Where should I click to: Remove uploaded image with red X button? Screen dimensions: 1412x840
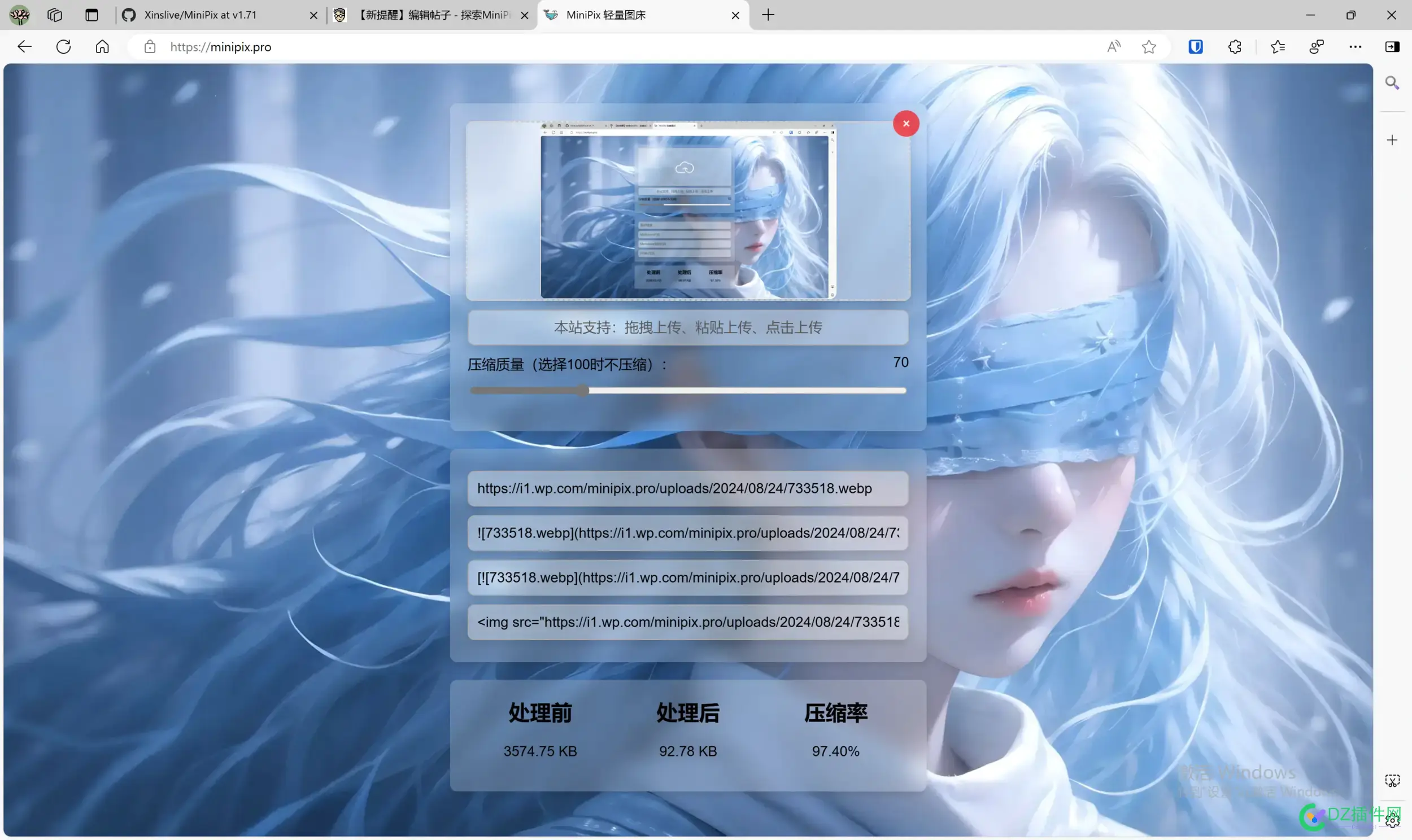pos(906,124)
